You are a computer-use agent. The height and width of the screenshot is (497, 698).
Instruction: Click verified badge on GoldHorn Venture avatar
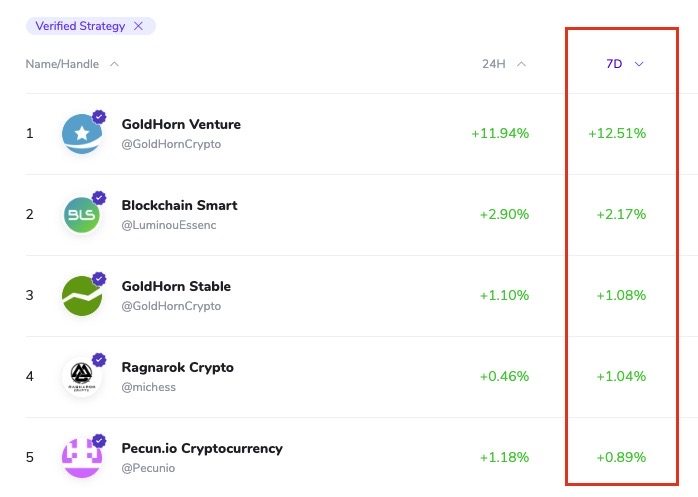[99, 117]
